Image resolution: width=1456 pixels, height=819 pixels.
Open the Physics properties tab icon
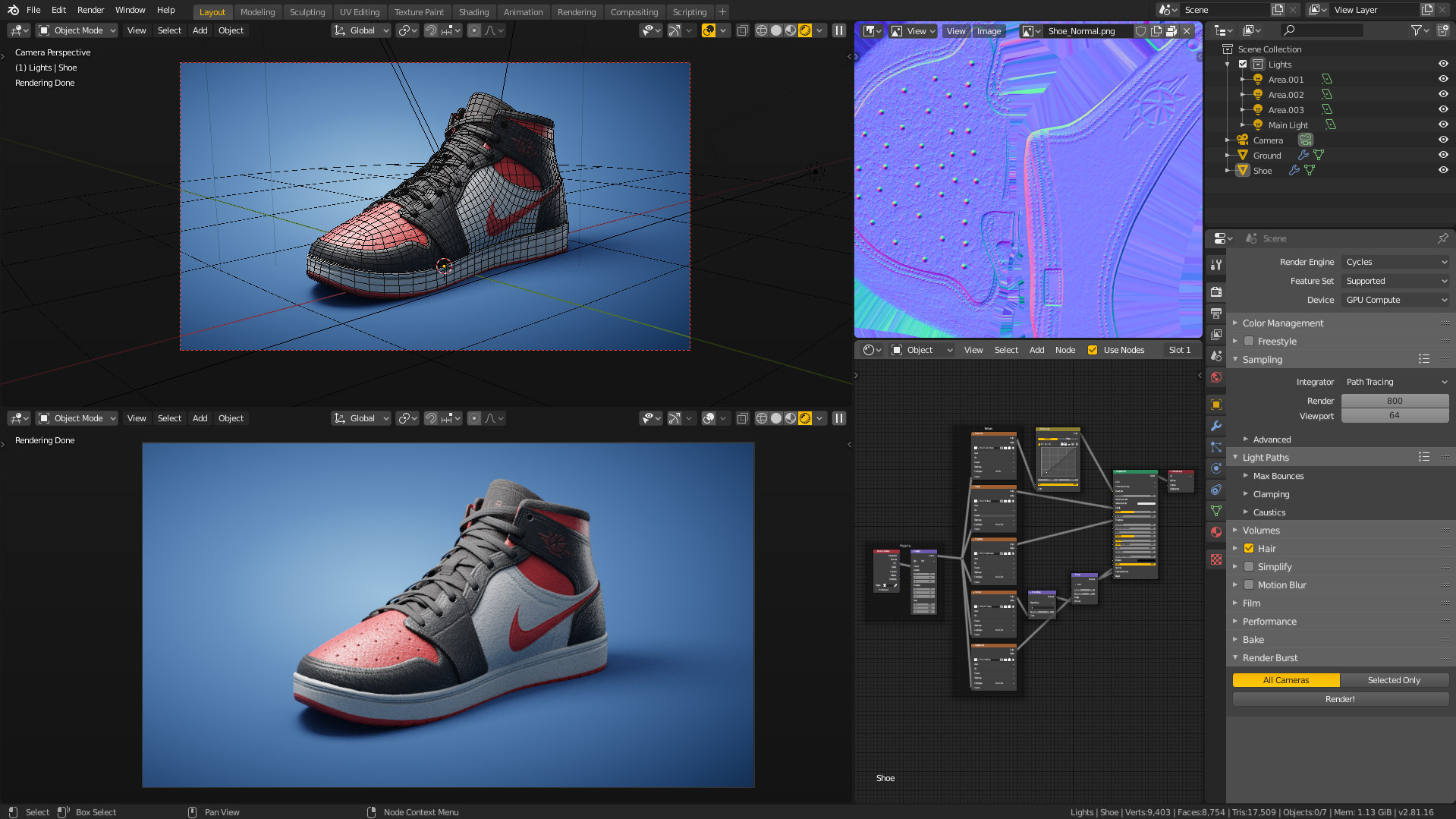[x=1216, y=468]
